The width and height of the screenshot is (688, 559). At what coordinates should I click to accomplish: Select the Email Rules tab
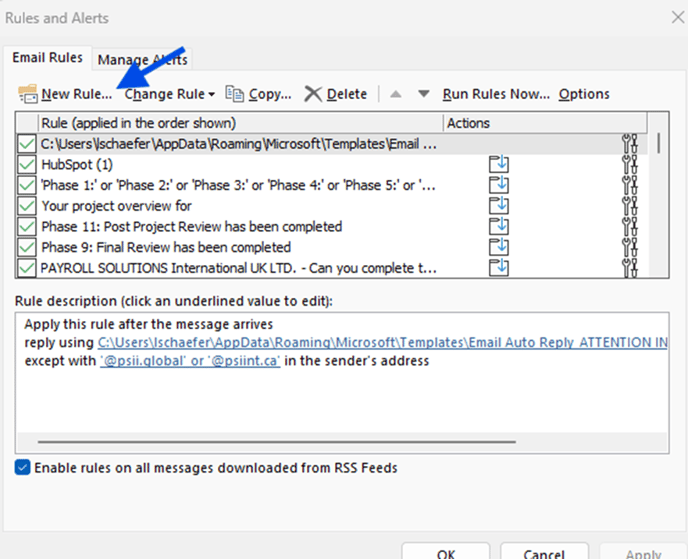click(48, 58)
